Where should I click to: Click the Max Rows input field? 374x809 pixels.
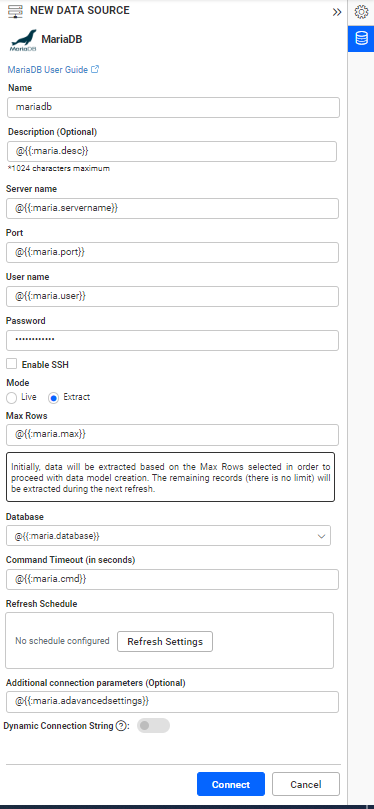[172, 434]
